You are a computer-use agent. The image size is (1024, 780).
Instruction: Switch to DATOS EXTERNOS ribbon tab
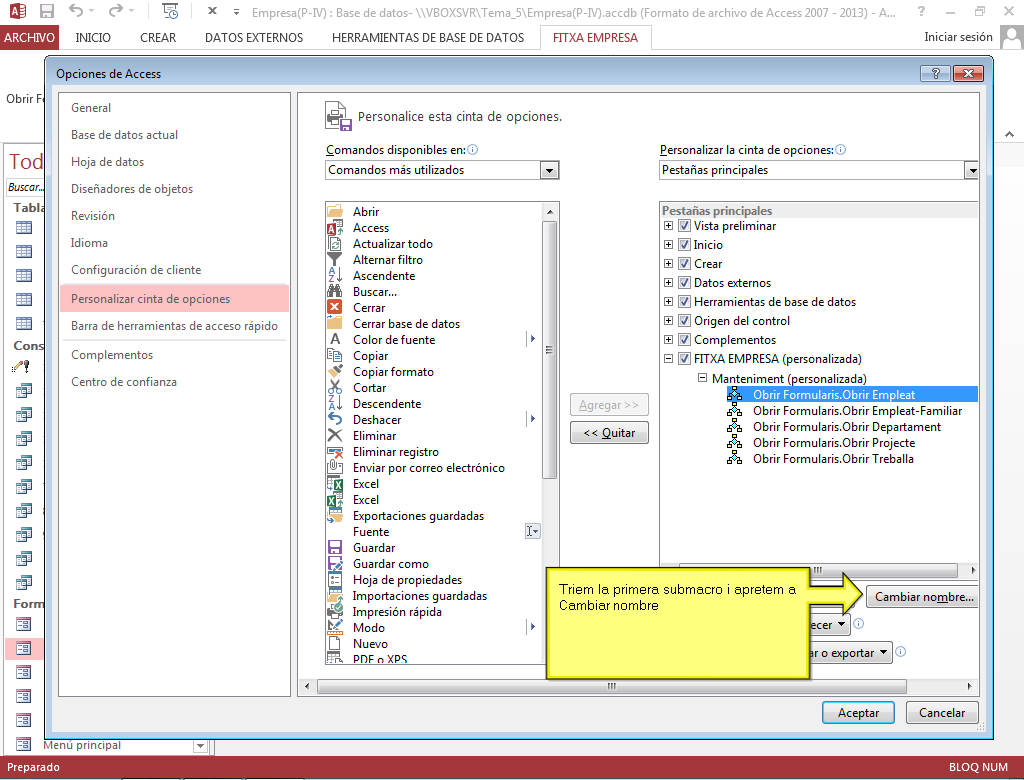254,37
